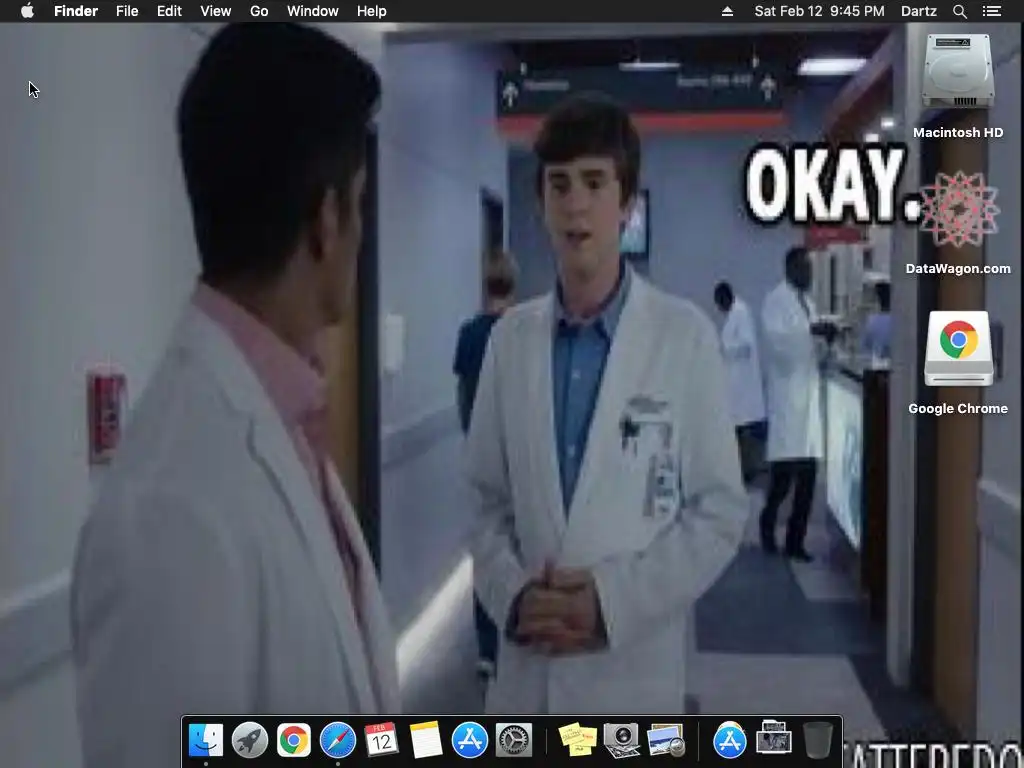Expand the documents stack beside Trash
This screenshot has height=768, width=1024.
coord(774,738)
